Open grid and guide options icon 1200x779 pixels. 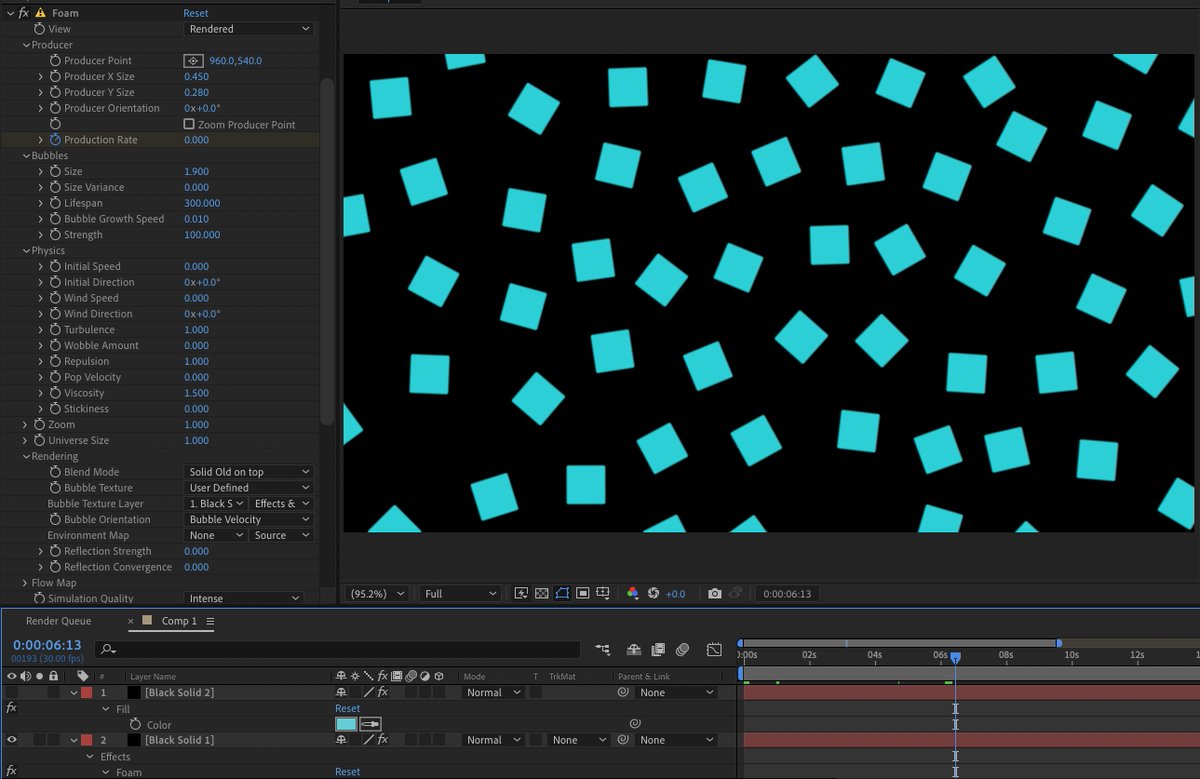coord(603,593)
